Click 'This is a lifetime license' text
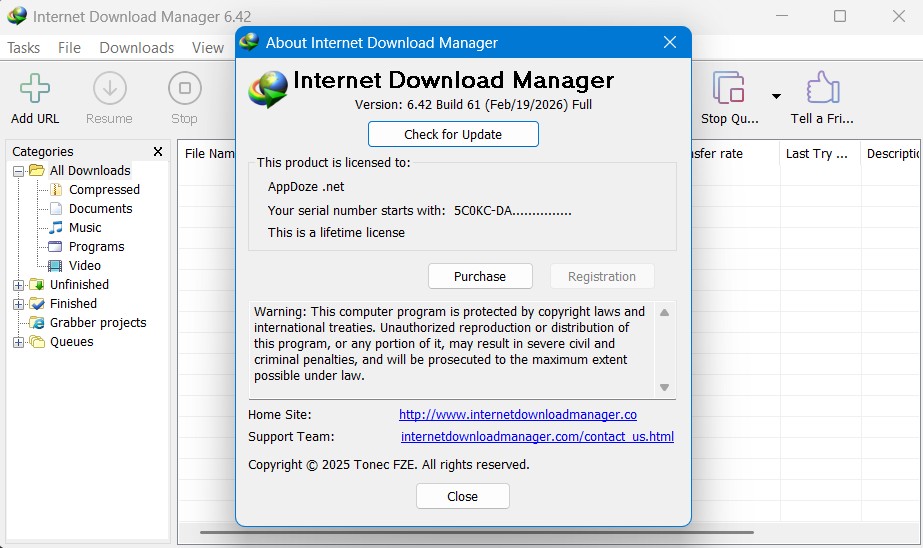This screenshot has height=548, width=923. click(336, 233)
